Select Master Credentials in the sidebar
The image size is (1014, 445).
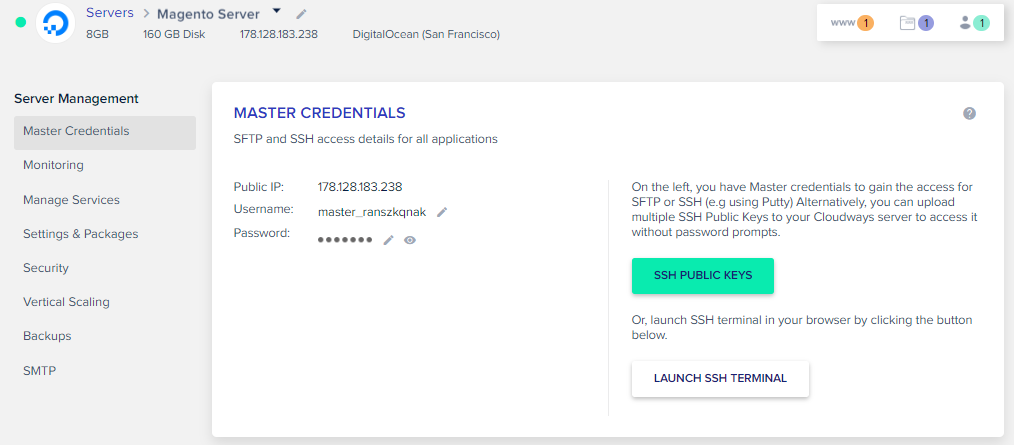coord(76,131)
